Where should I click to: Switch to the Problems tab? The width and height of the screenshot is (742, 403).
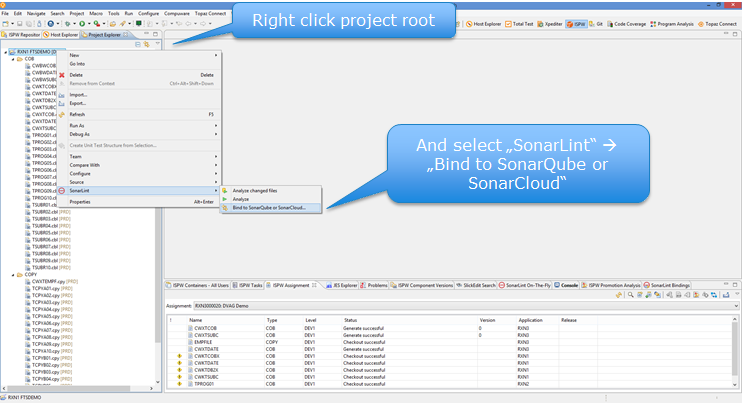(374, 285)
